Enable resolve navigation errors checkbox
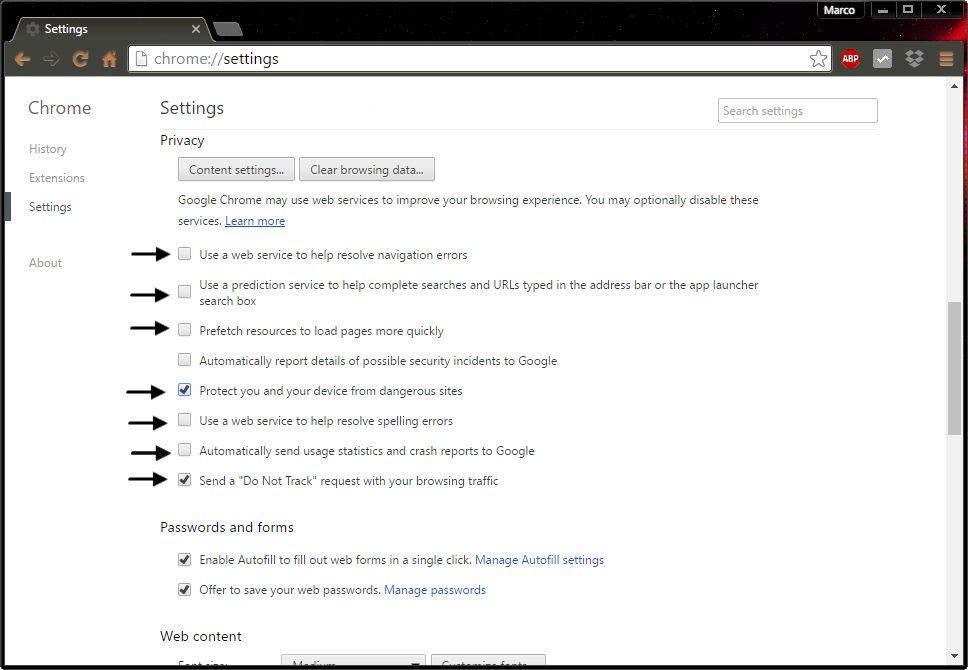The height and width of the screenshot is (670, 968). (x=185, y=254)
